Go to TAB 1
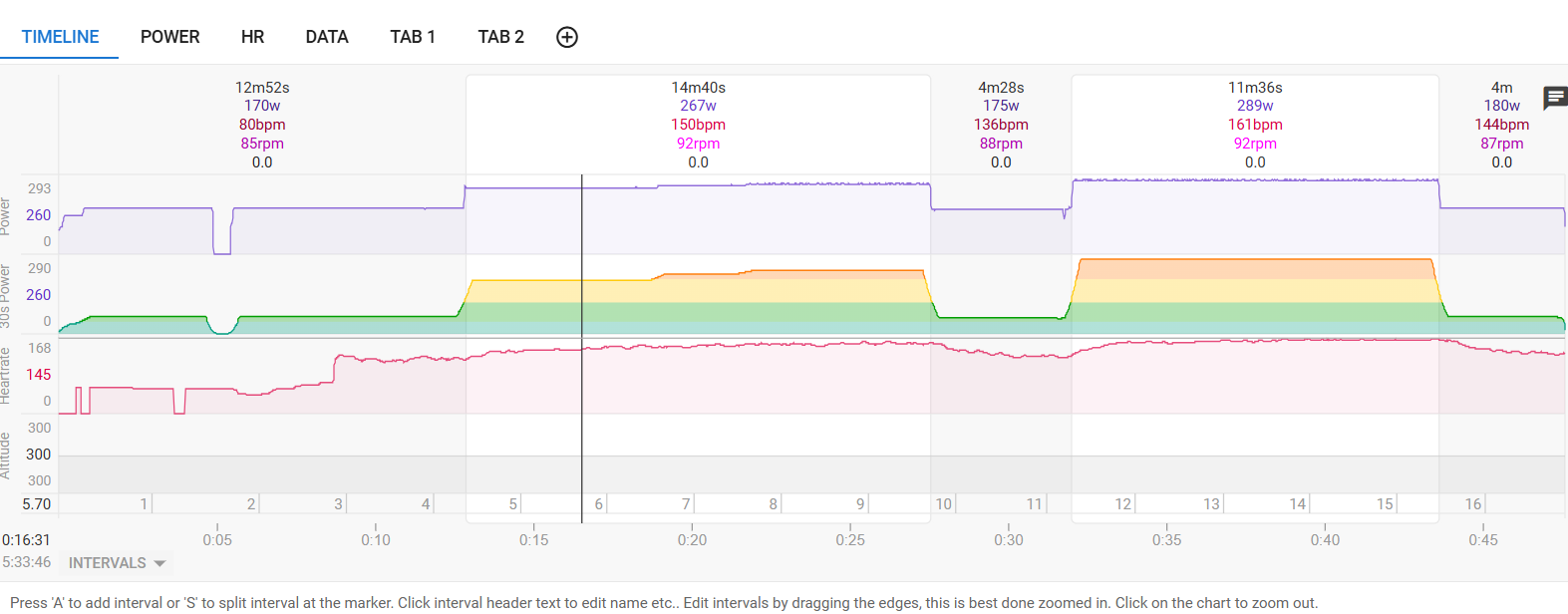 [413, 37]
